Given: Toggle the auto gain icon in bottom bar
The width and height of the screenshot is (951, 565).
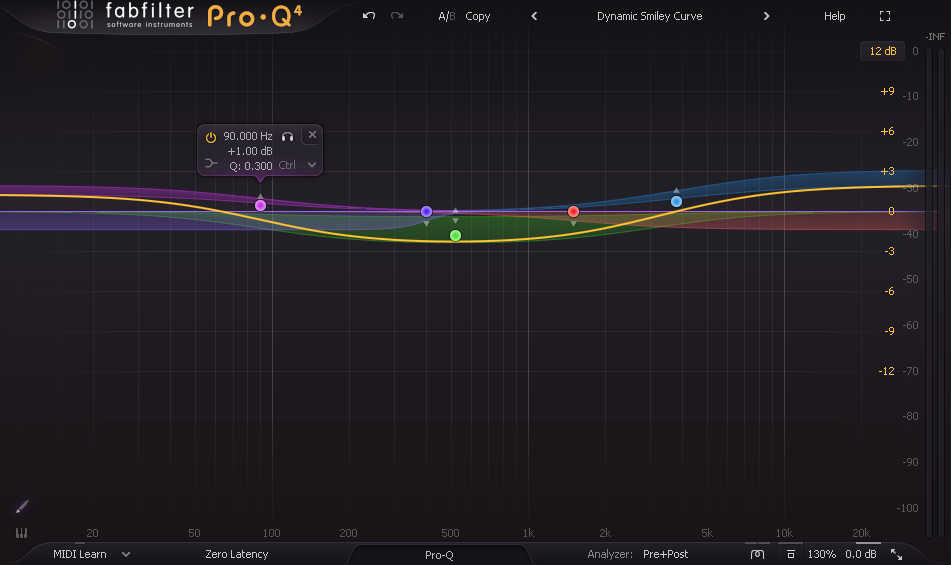Looking at the screenshot, I should pyautogui.click(x=790, y=554).
